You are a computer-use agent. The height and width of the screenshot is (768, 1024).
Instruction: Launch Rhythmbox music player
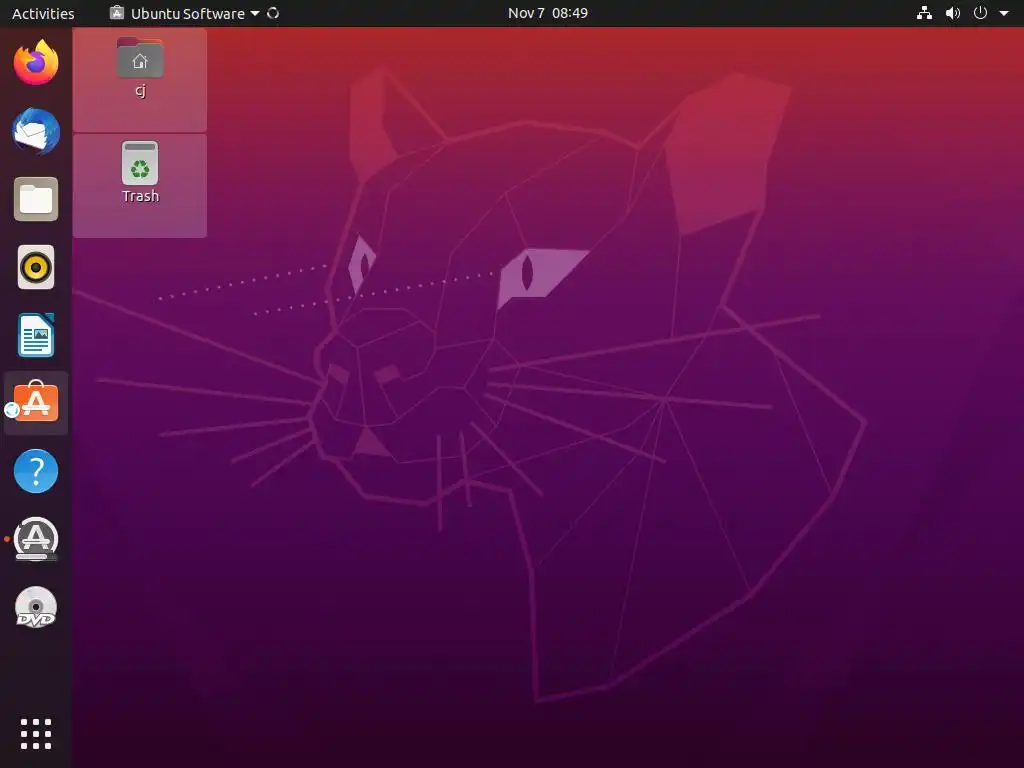click(x=36, y=267)
